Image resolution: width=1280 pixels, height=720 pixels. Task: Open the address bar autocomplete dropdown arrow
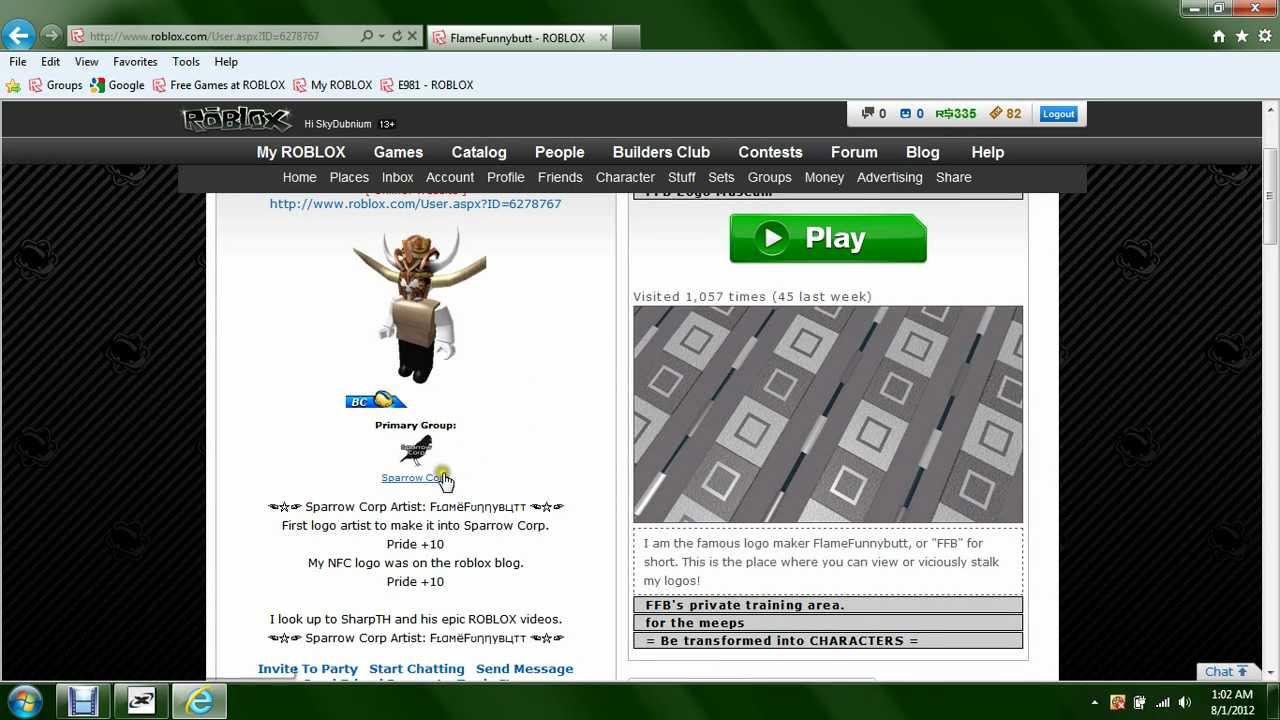click(x=381, y=36)
